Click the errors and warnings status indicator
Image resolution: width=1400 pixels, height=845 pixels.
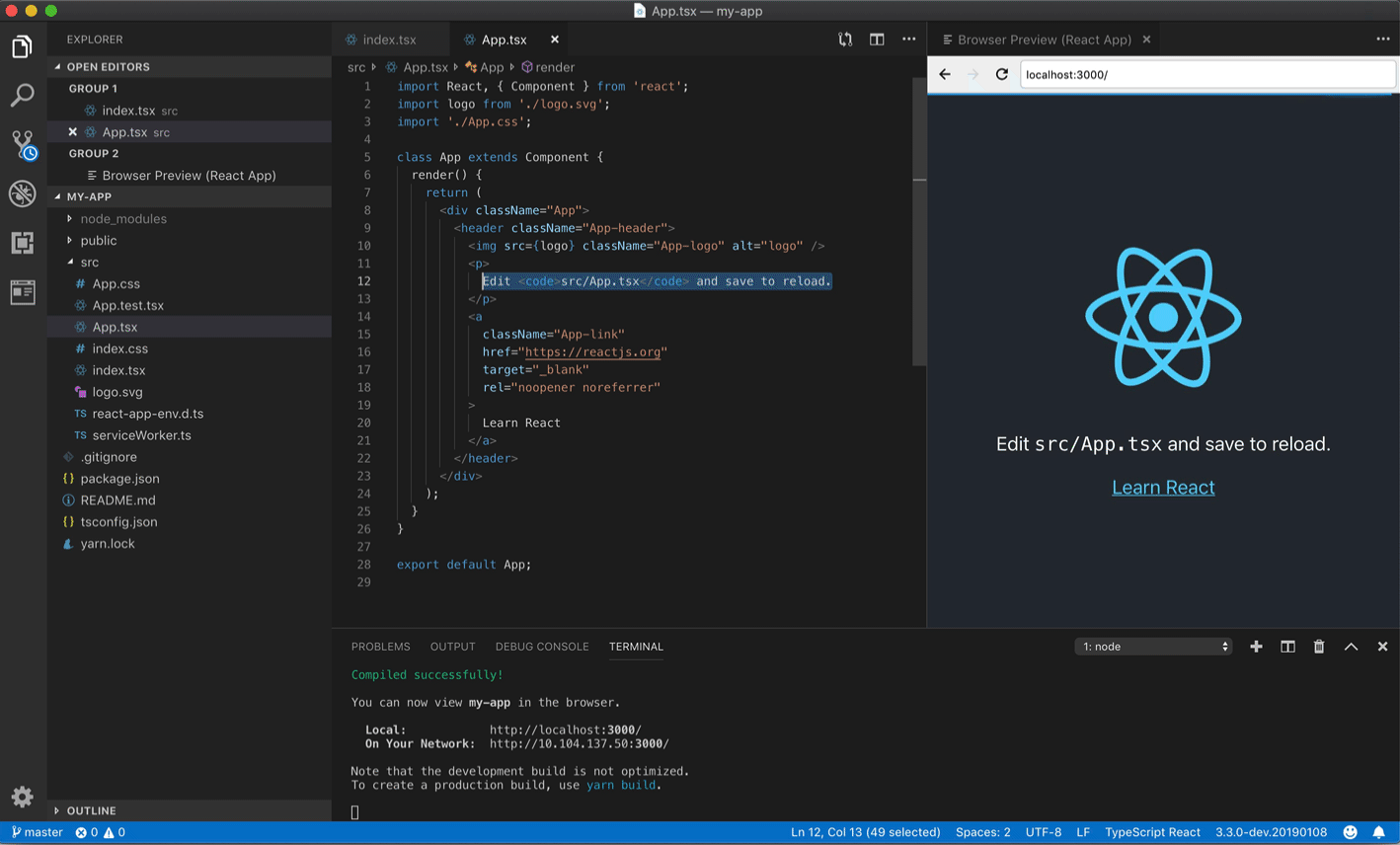101,832
